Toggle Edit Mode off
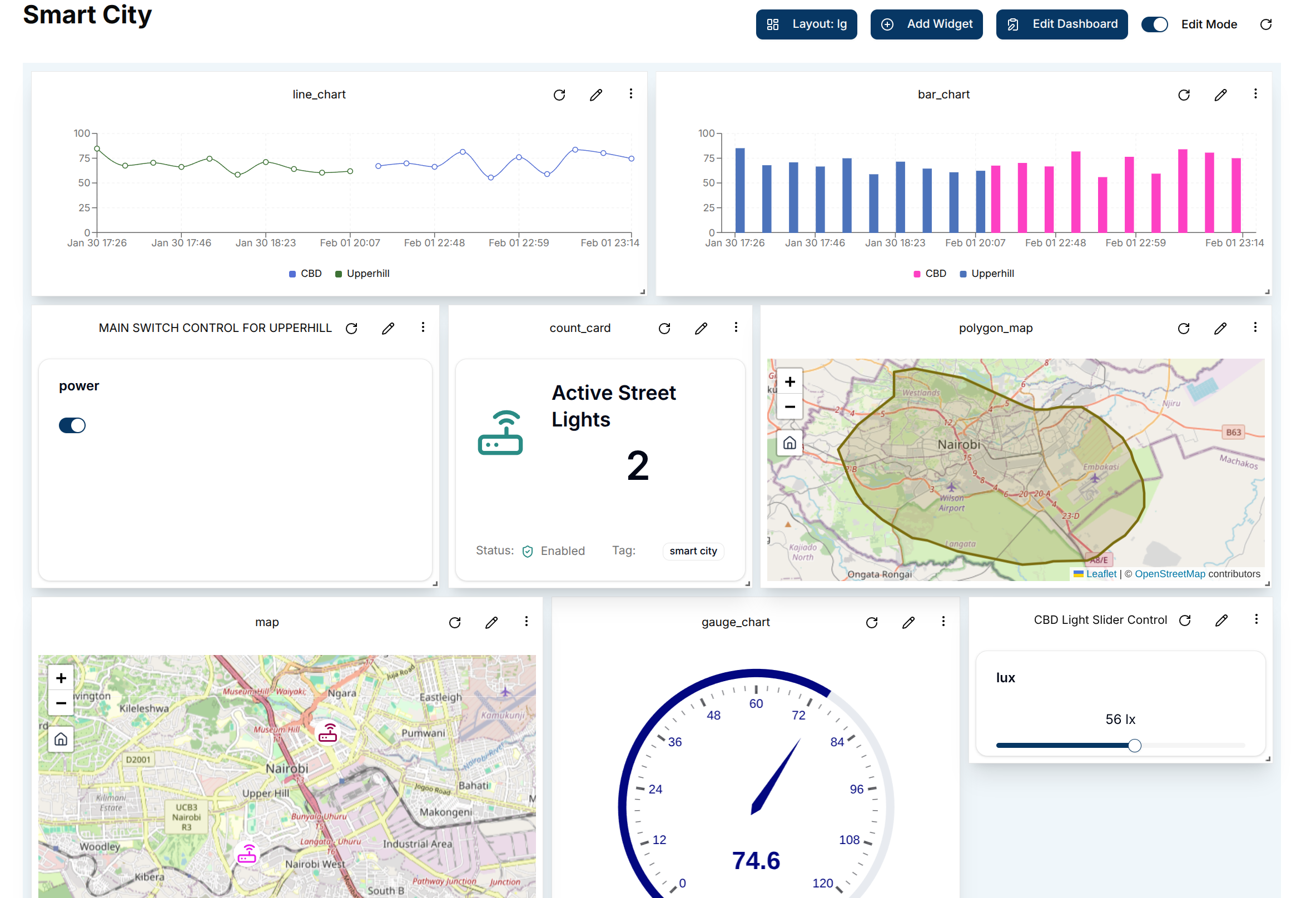 [1155, 24]
